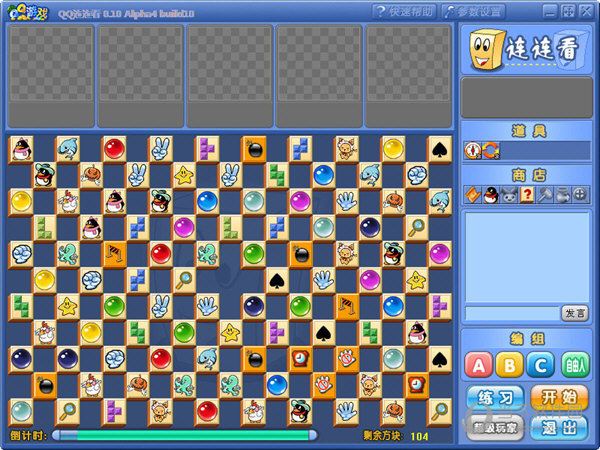600x450 pixels.
Task: Open the 参数设置 settings menu
Action: (x=473, y=11)
